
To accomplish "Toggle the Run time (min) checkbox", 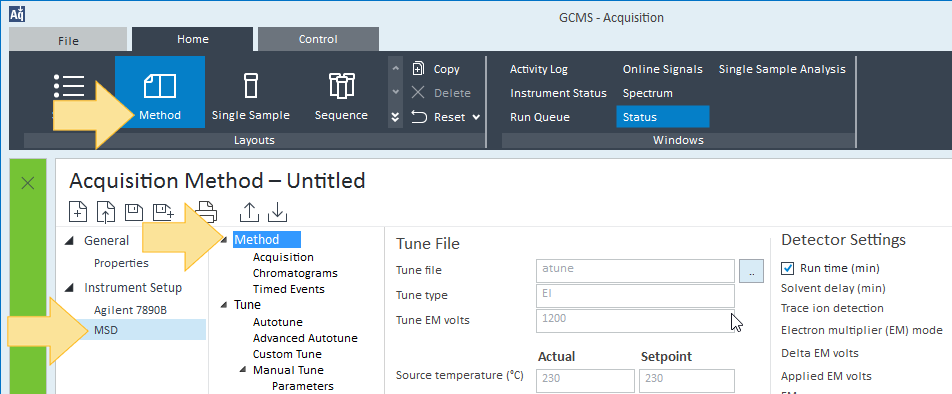I will tap(787, 268).
